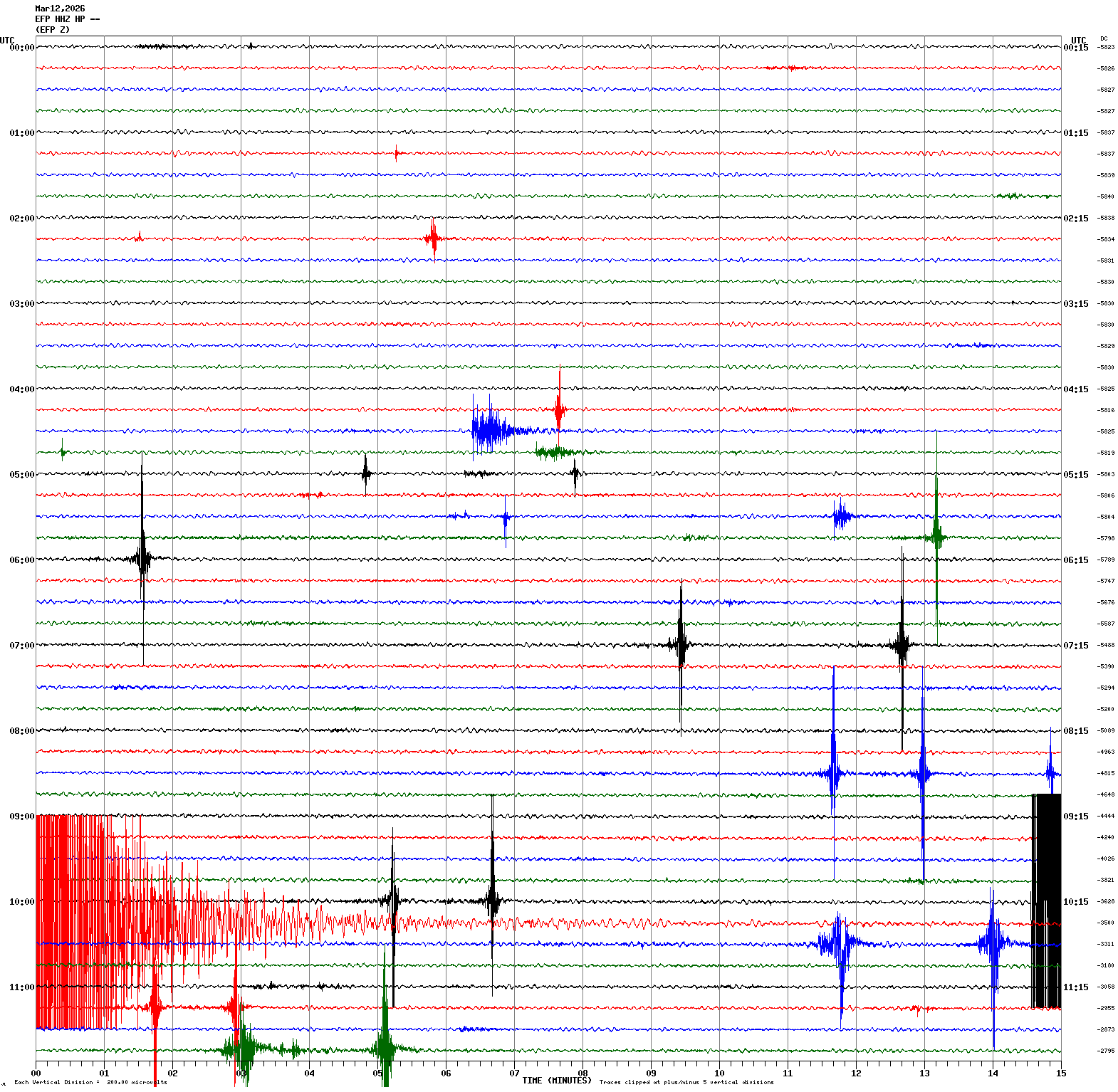Click the DC column header

click(1104, 38)
